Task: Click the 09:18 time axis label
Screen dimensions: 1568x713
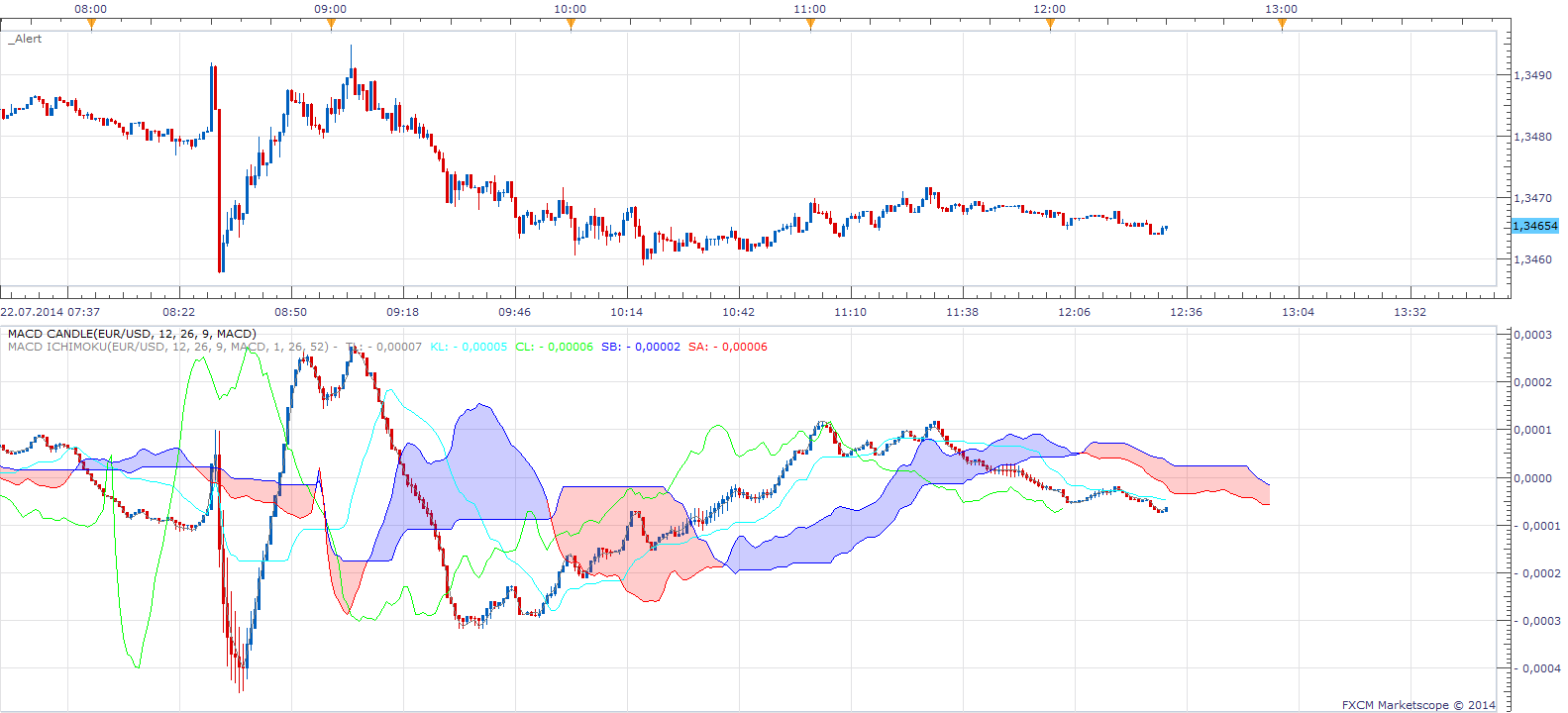Action: click(x=403, y=312)
